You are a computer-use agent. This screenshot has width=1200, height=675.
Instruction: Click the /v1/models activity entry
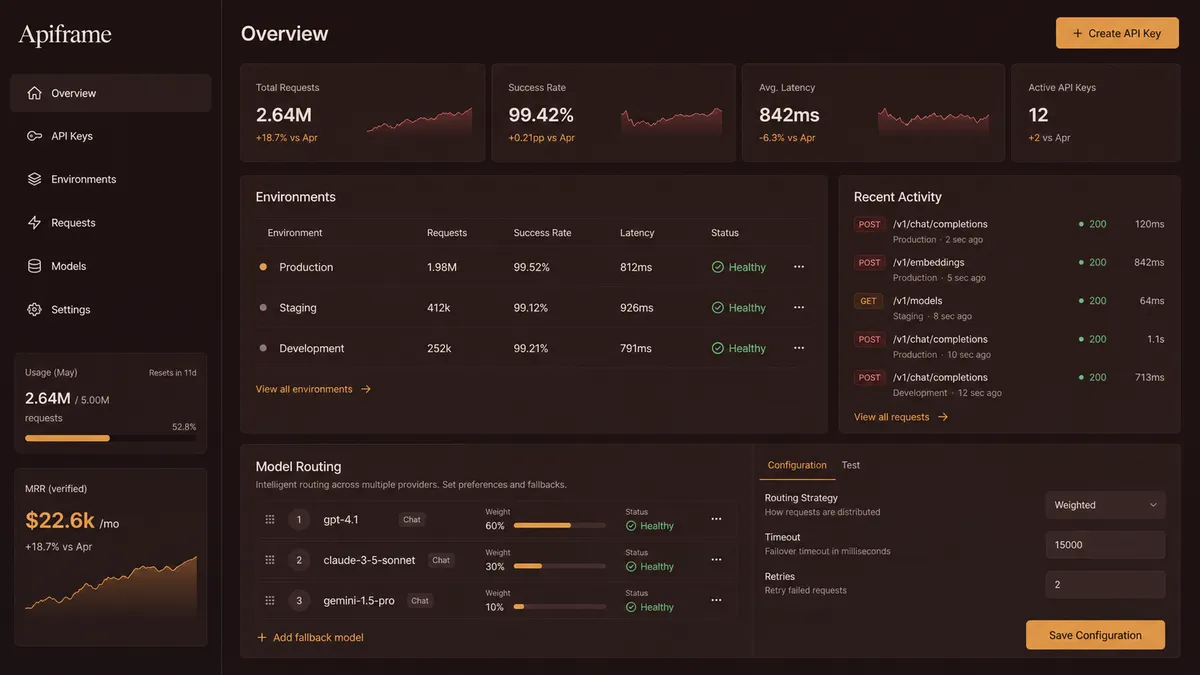pyautogui.click(x=1009, y=308)
